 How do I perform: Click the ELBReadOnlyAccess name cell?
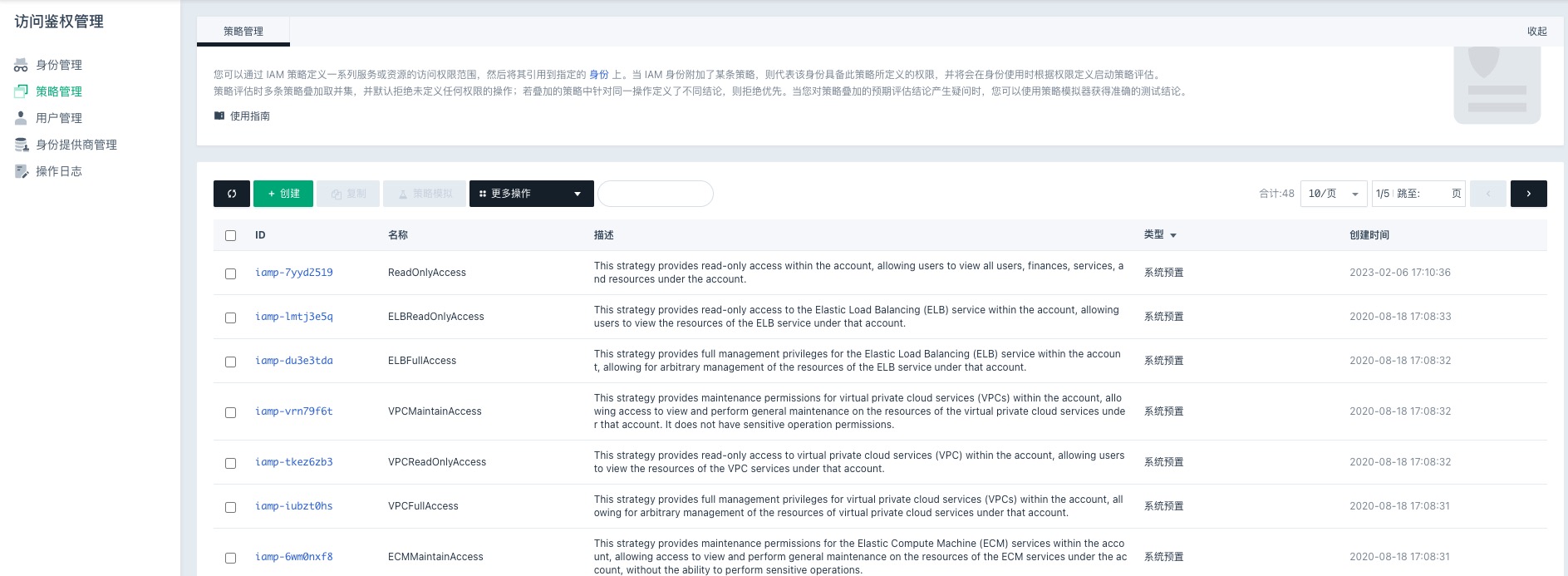[436, 317]
